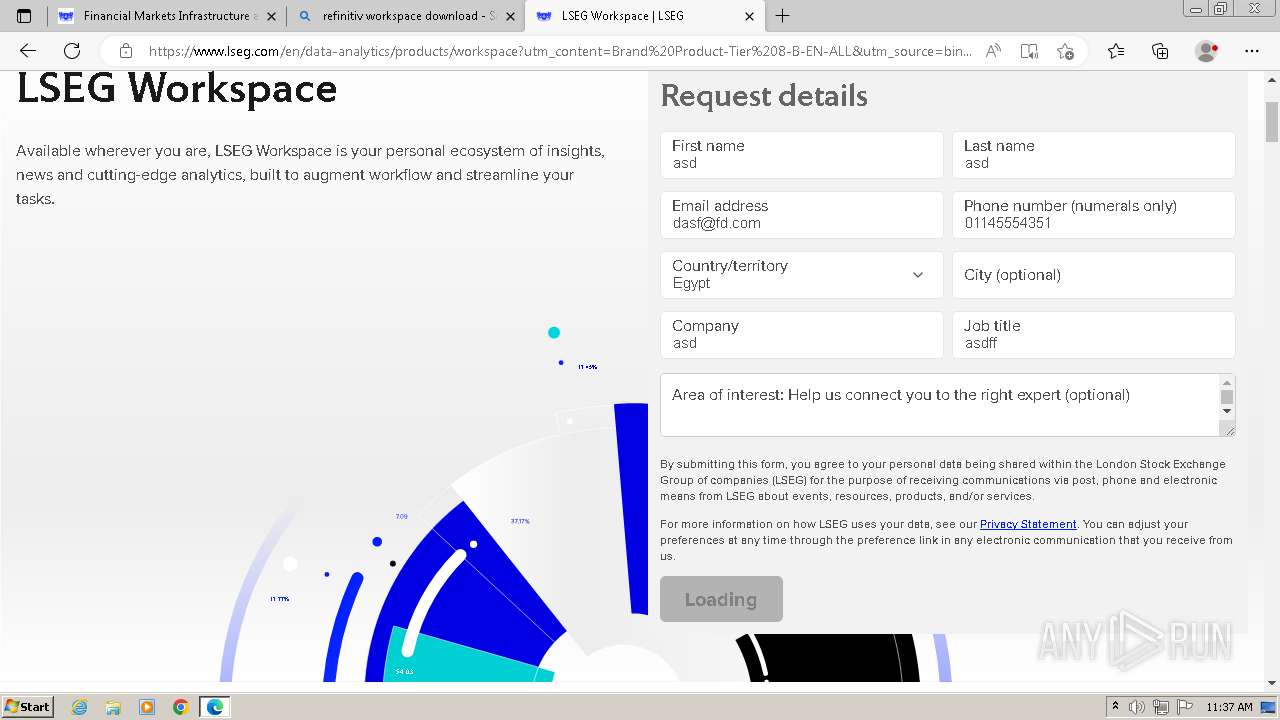This screenshot has width=1280, height=720.
Task: Edit the Email address field
Action: tap(802, 215)
